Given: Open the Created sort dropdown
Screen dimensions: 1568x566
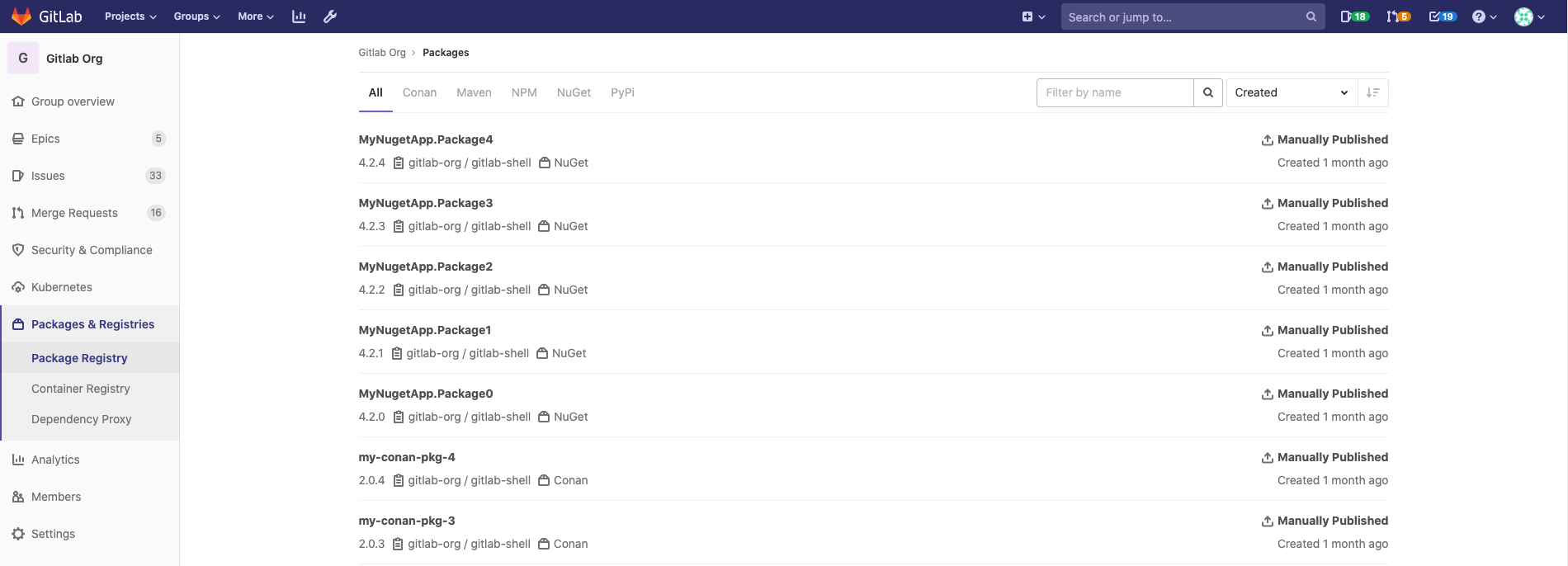Looking at the screenshot, I should 1291,92.
